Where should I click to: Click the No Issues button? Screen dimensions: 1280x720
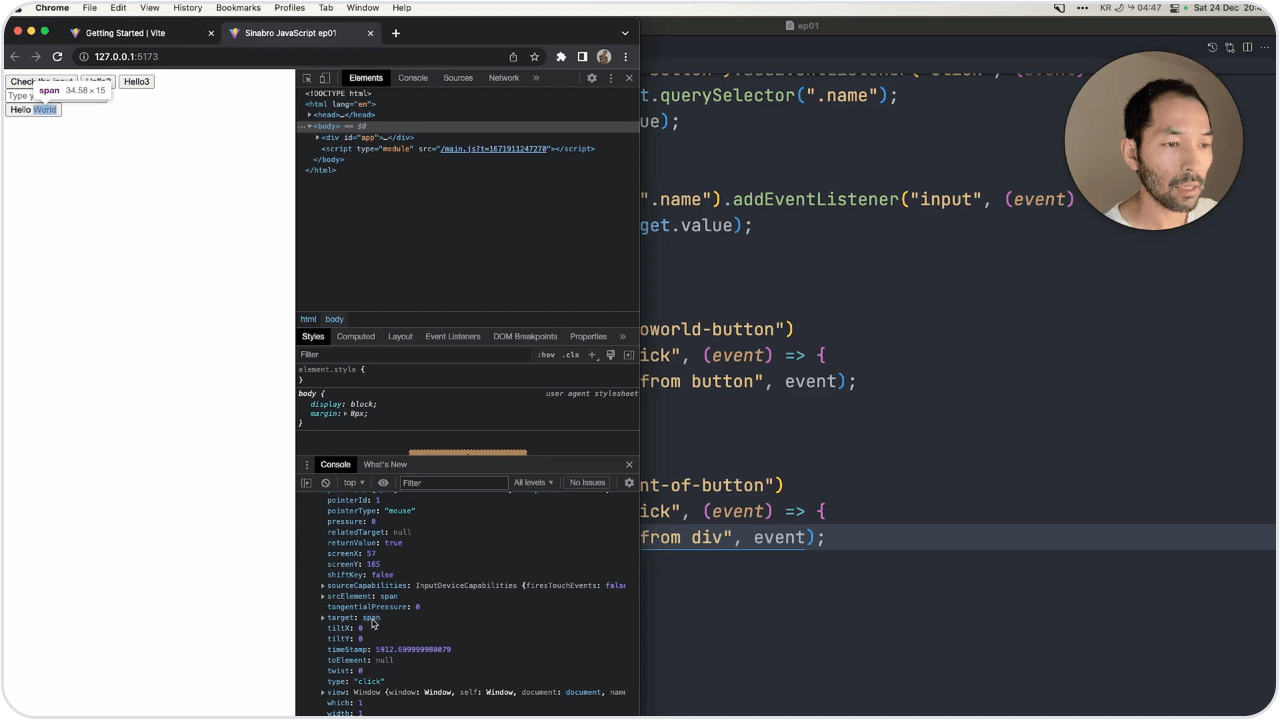587,483
